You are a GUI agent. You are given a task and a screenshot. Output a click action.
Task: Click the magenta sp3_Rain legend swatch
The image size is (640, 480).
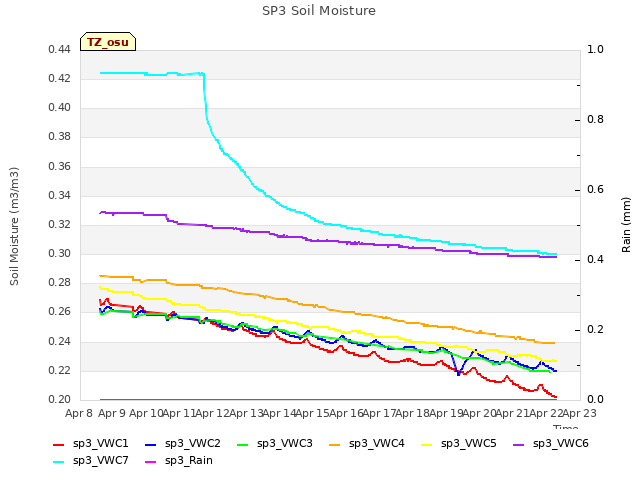tap(151, 462)
